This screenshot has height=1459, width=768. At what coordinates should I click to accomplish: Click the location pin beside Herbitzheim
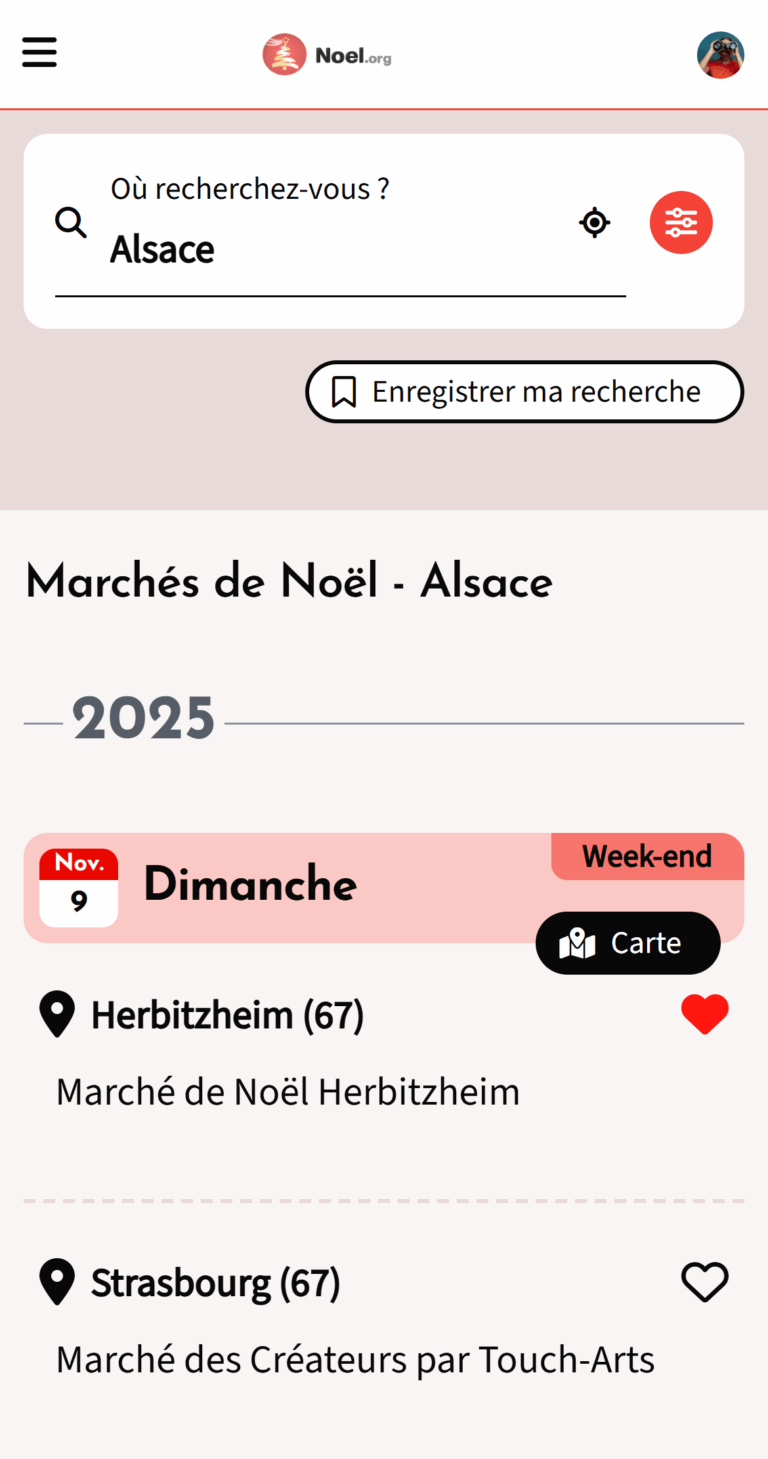(x=57, y=1014)
